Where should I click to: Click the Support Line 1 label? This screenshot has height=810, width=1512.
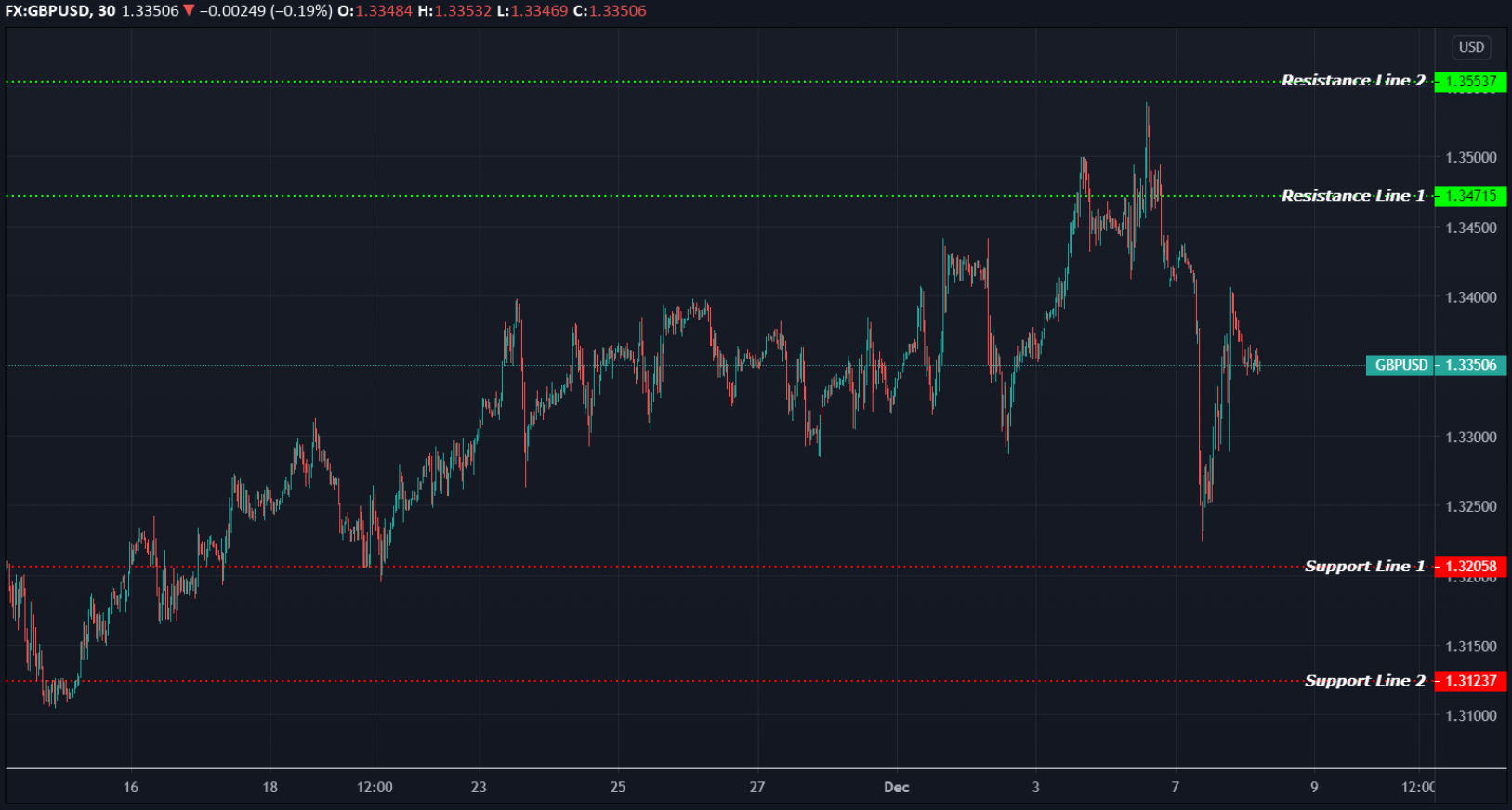coord(1364,567)
